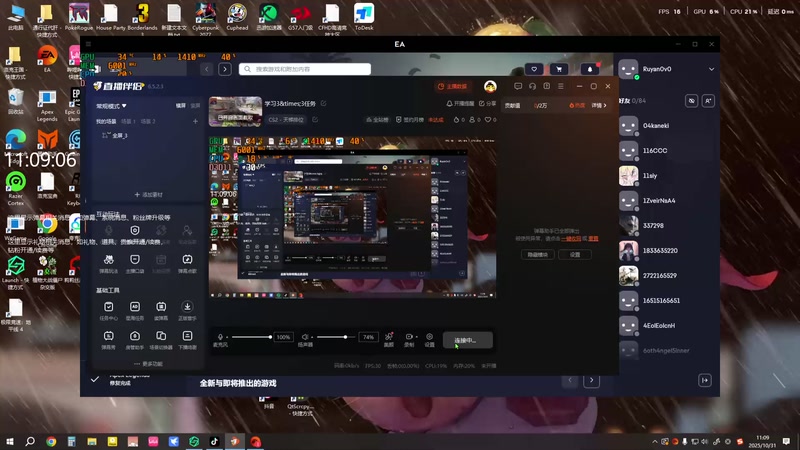
Task: Collapse the EA friends panel arrow icon
Action: (x=705, y=380)
